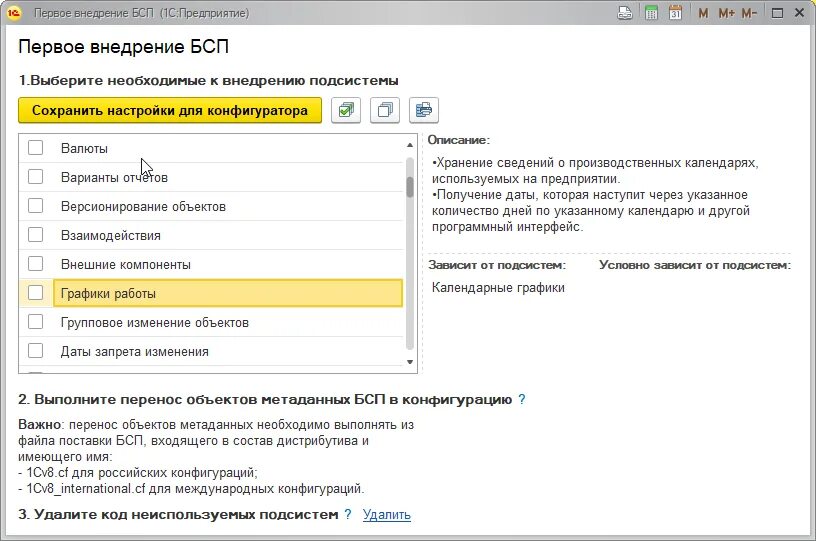The height and width of the screenshot is (541, 816).
Task: Click the M+ memory add button
Action: pos(726,13)
